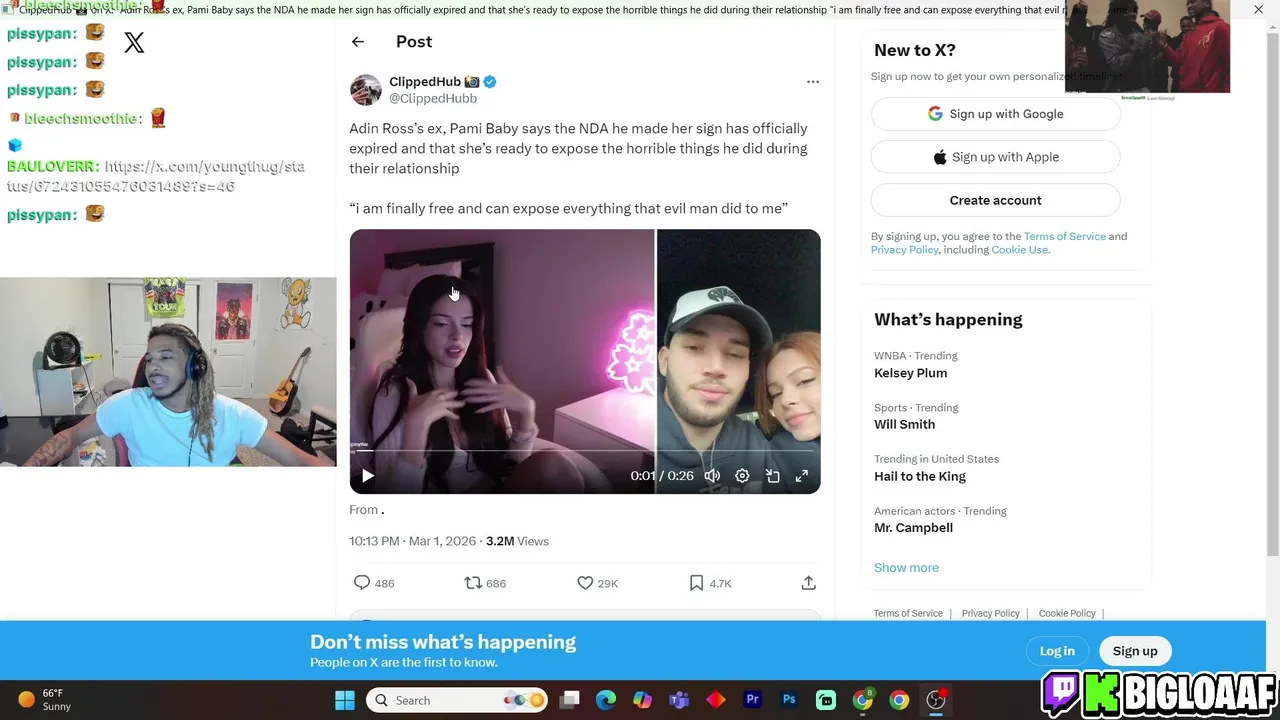
Task: Open Adobe Photoshop from taskbar
Action: (x=789, y=700)
